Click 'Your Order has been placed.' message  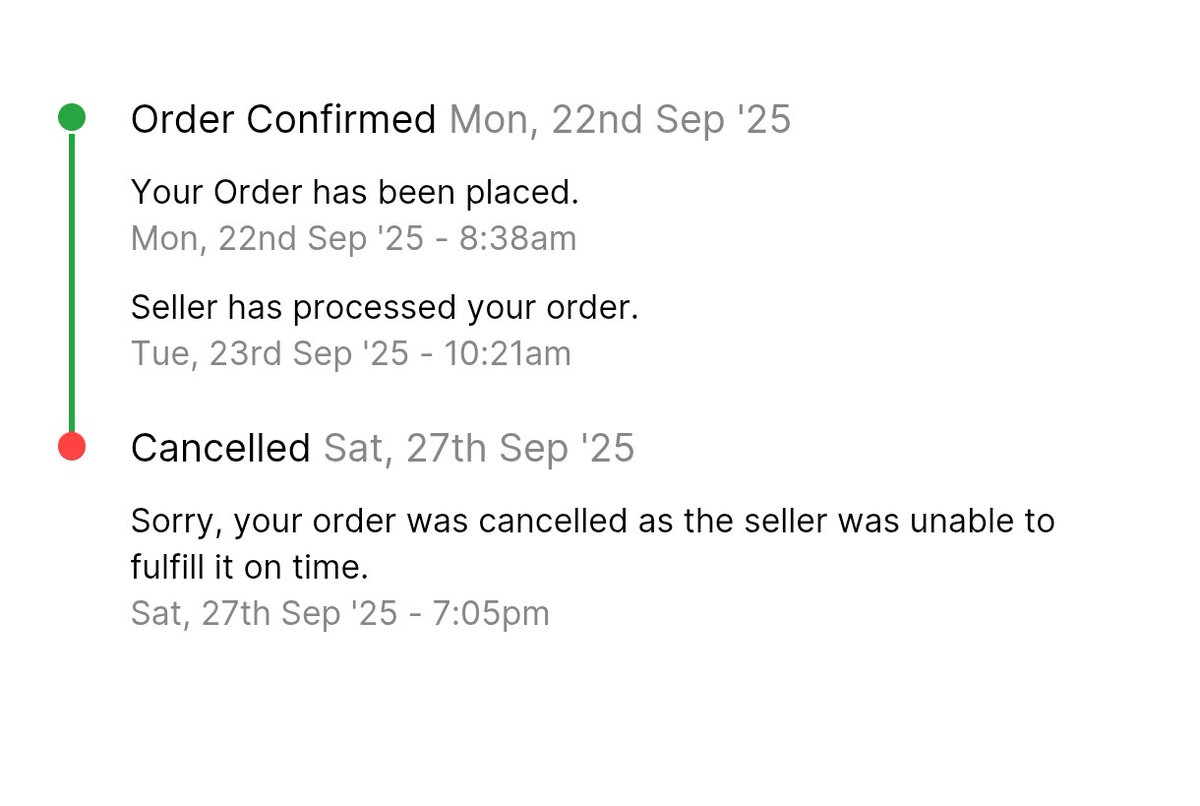355,192
